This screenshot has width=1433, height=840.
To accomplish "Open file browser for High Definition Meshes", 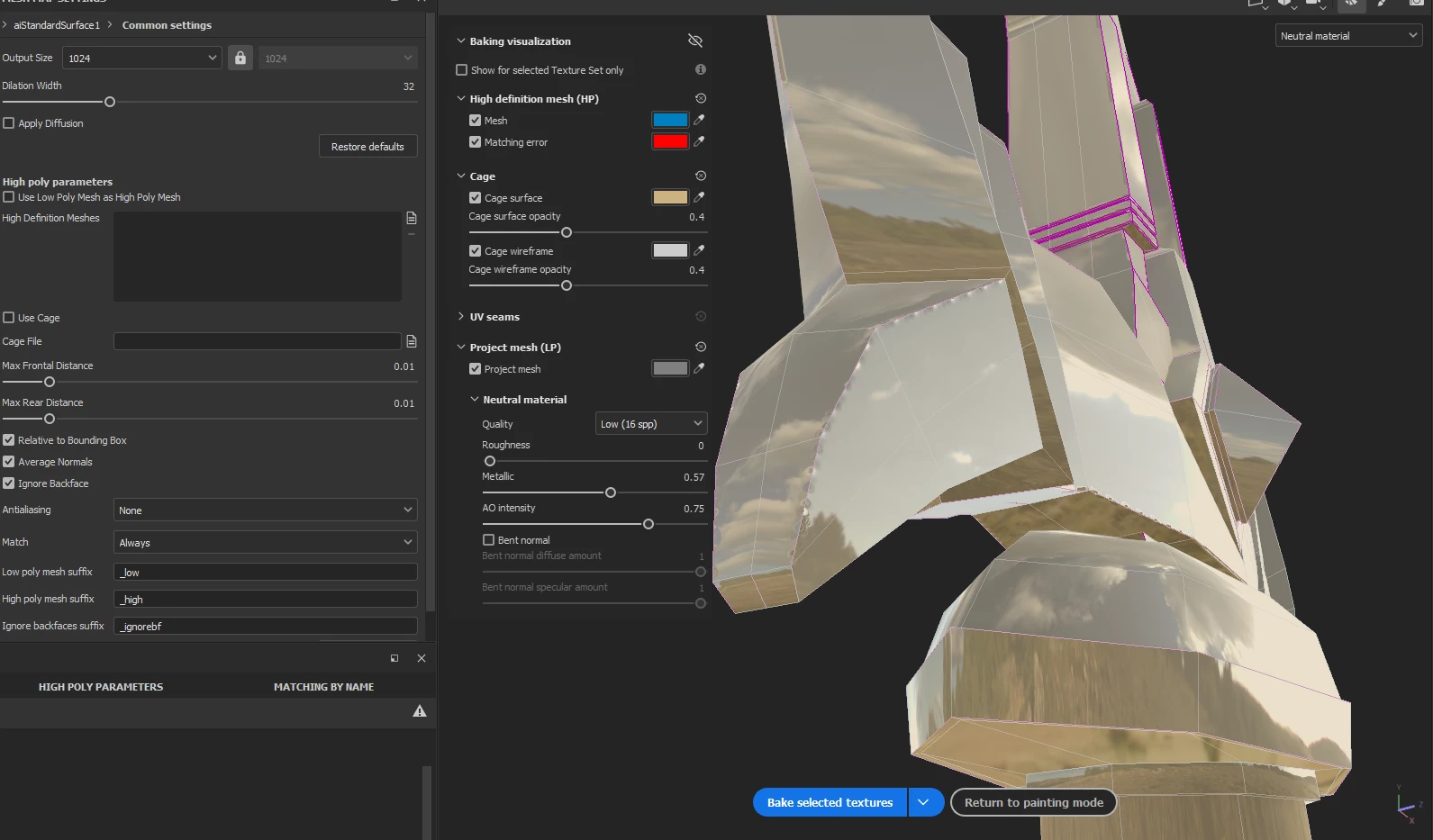I will [x=412, y=218].
